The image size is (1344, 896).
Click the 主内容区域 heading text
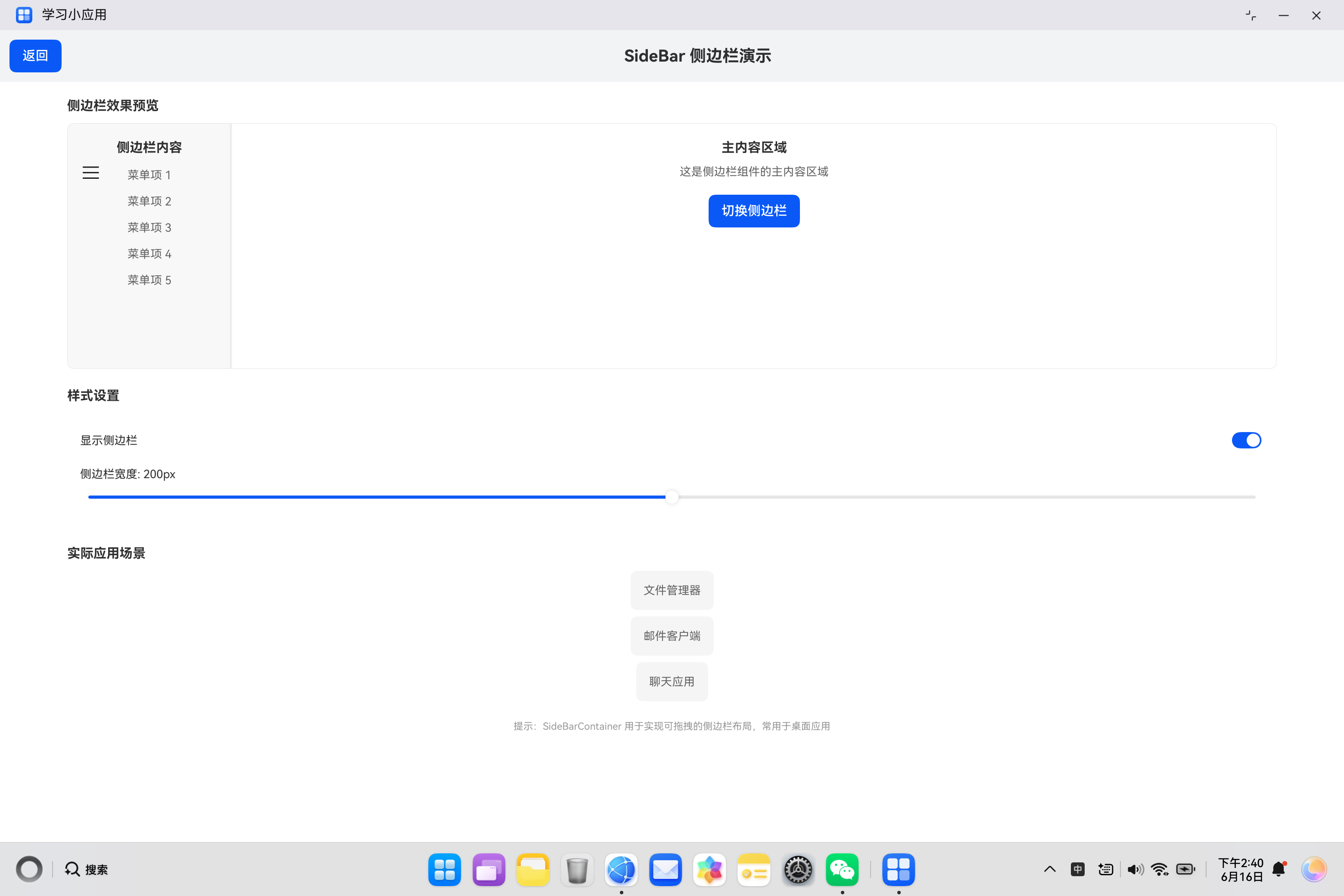point(754,147)
